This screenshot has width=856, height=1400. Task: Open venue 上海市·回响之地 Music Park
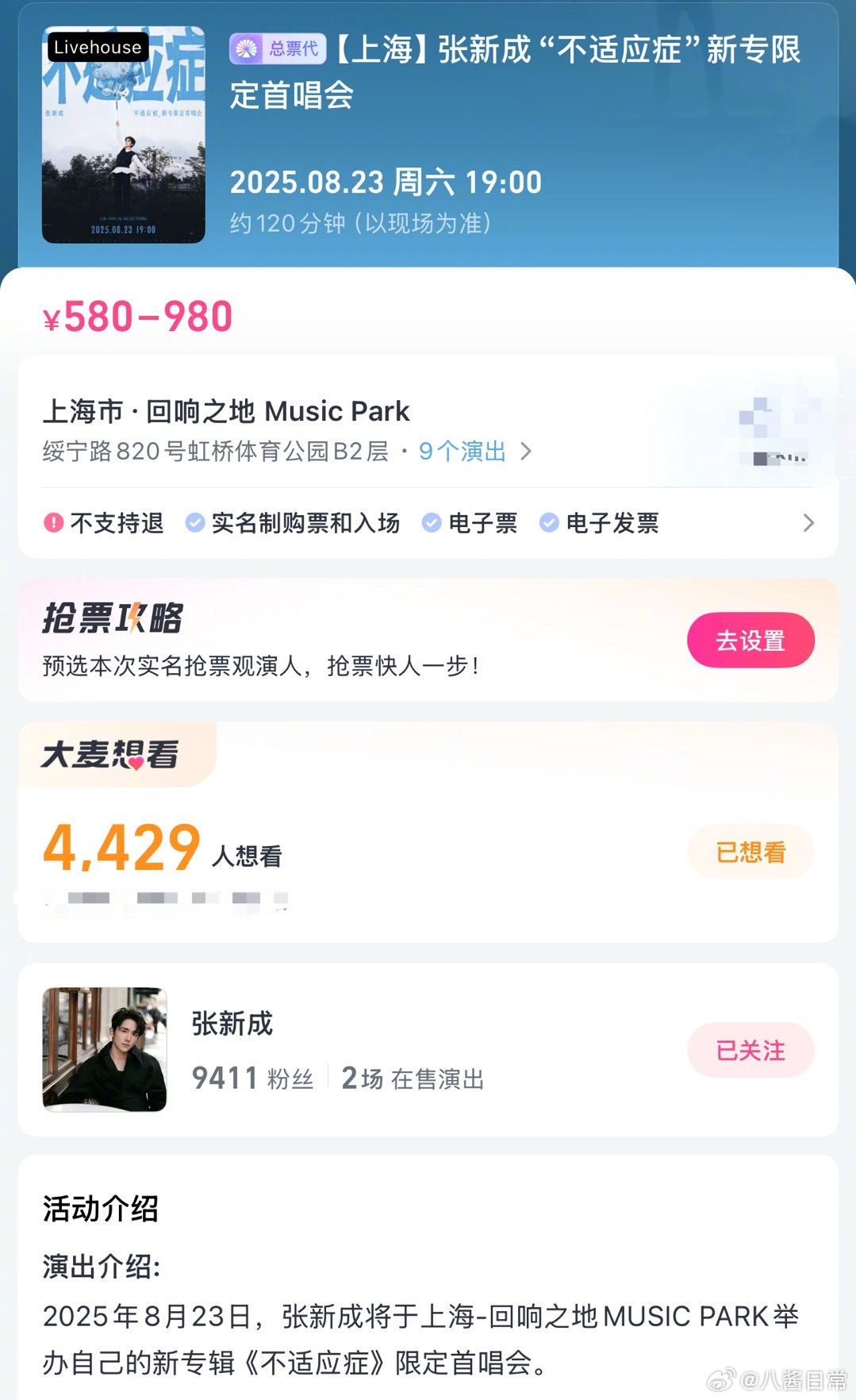[x=226, y=411]
